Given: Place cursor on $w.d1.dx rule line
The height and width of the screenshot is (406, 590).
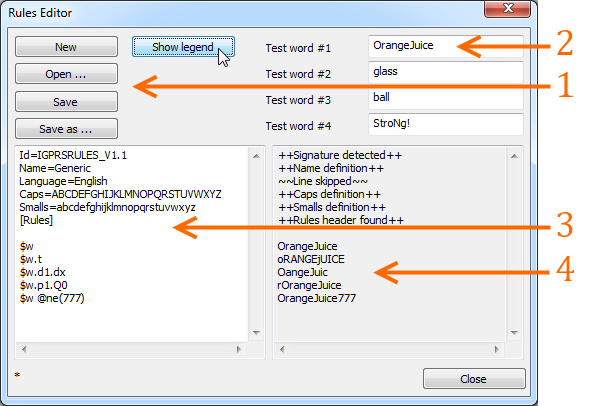Looking at the screenshot, I should 43,272.
